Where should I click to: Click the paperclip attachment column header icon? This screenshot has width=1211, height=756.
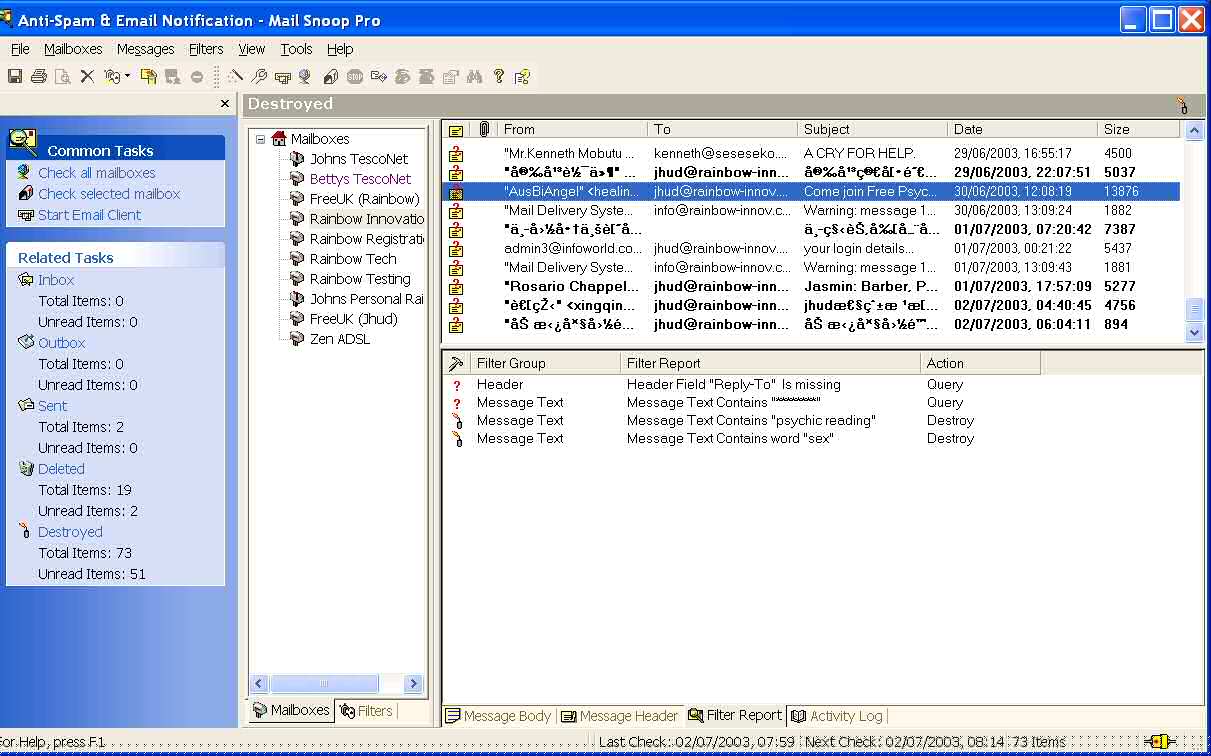[484, 129]
